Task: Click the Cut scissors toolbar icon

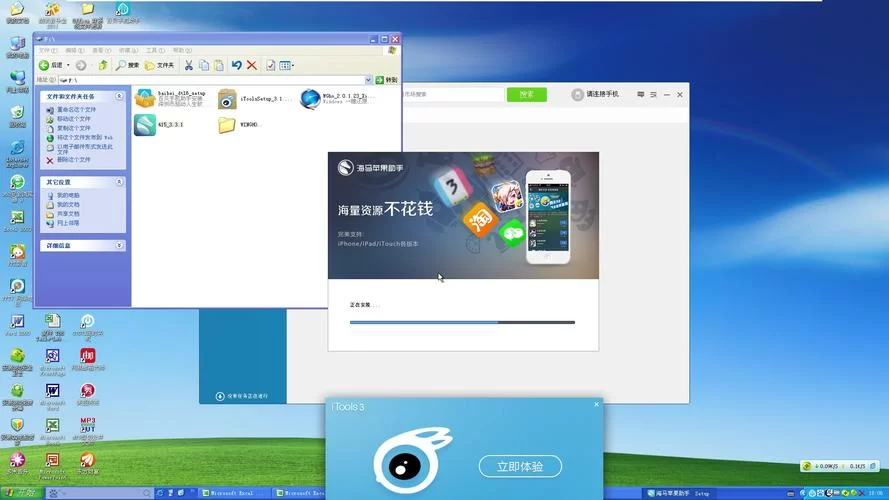Action: 190,65
